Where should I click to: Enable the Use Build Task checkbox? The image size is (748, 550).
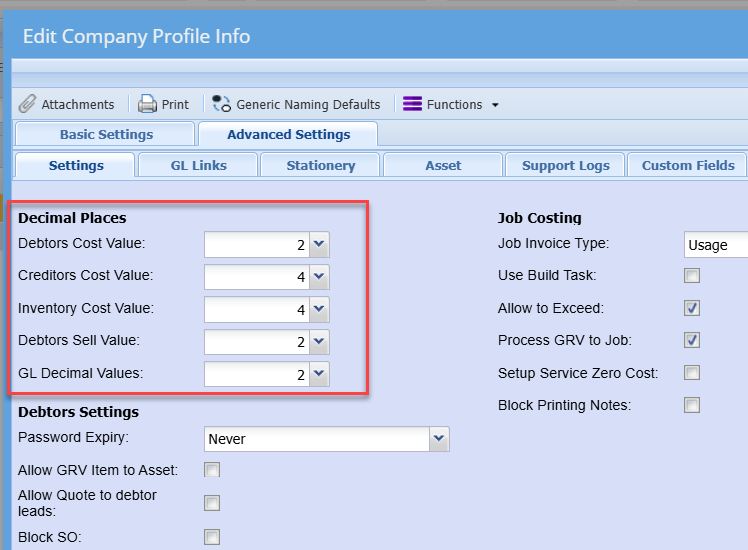coord(691,276)
